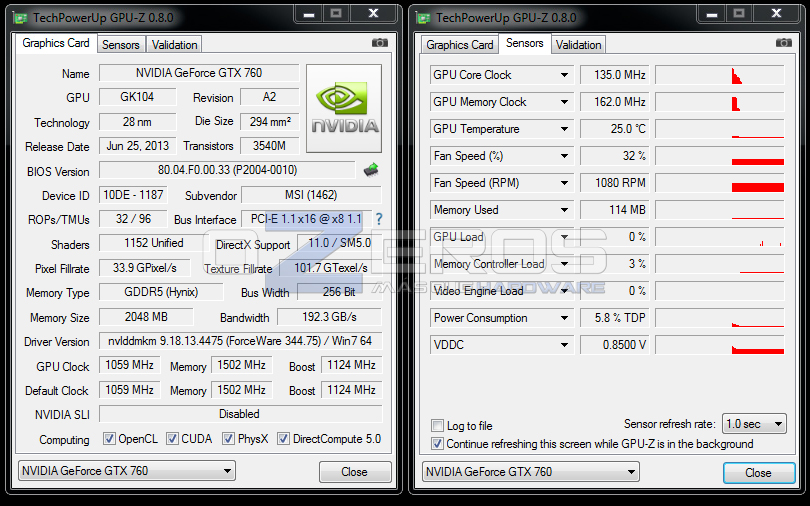Toggle the CUDA checkbox
The width and height of the screenshot is (810, 506).
click(172, 439)
